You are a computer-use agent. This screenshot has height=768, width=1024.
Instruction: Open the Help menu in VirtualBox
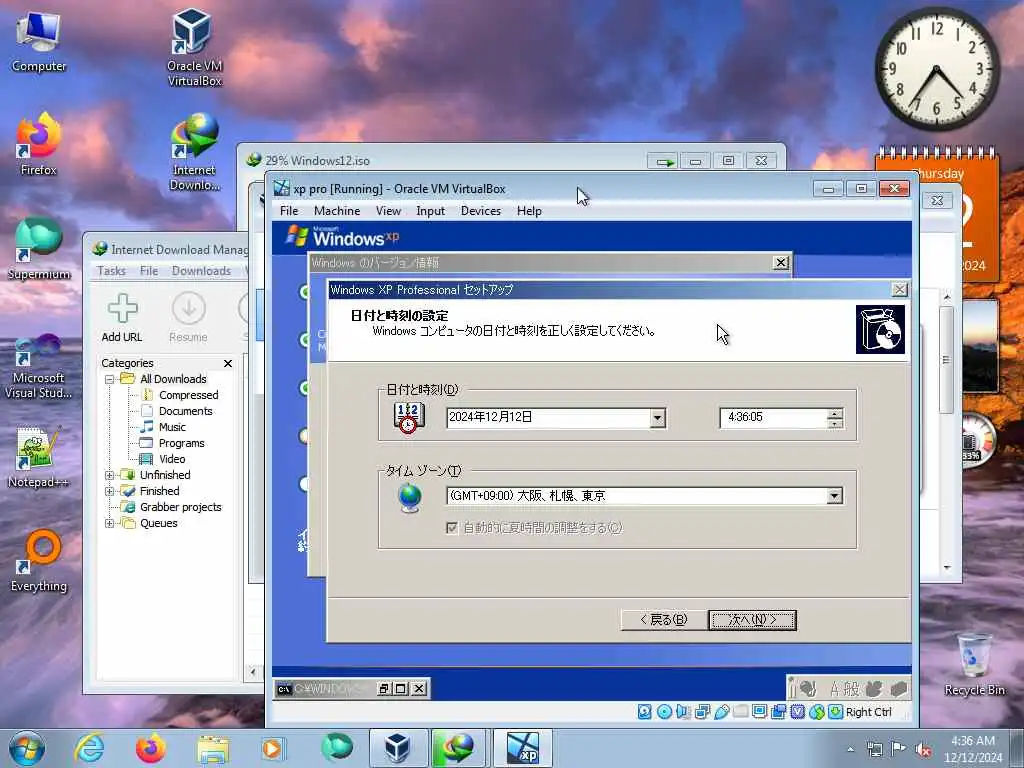[x=529, y=211]
